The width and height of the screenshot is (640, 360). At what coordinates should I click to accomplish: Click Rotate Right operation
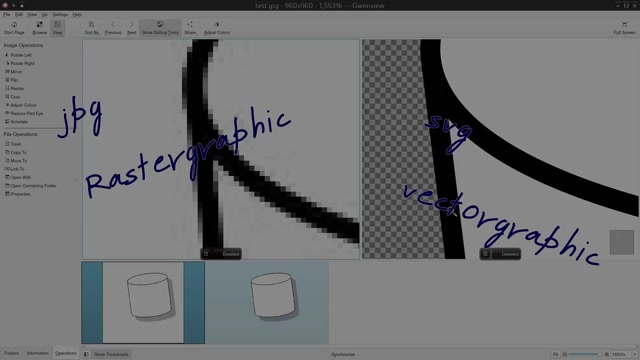20,63
